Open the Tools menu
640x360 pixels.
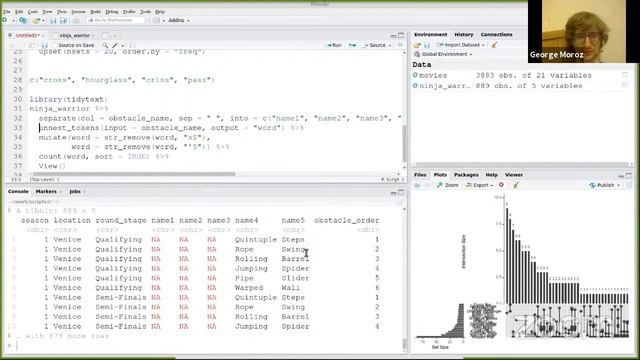145,12
